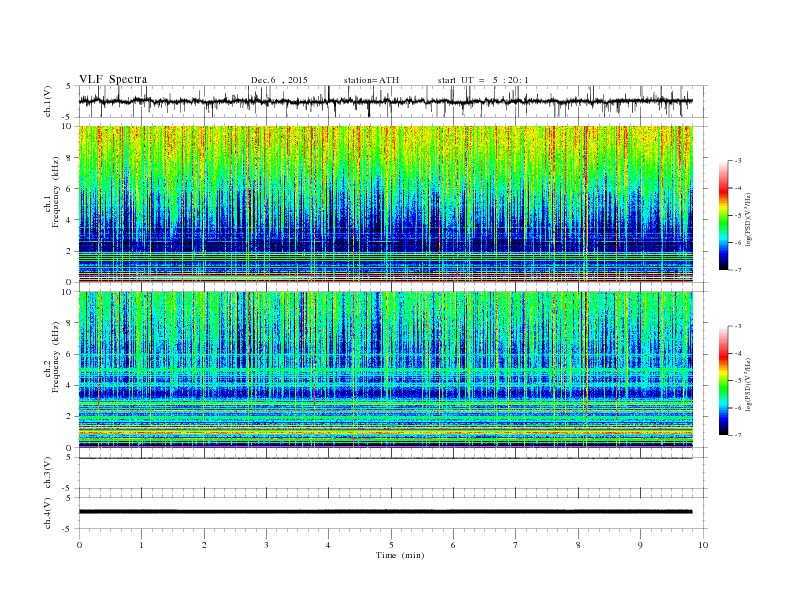Click inside the ch.2 spectrogram panel
The image size is (792, 612).
click(385, 369)
